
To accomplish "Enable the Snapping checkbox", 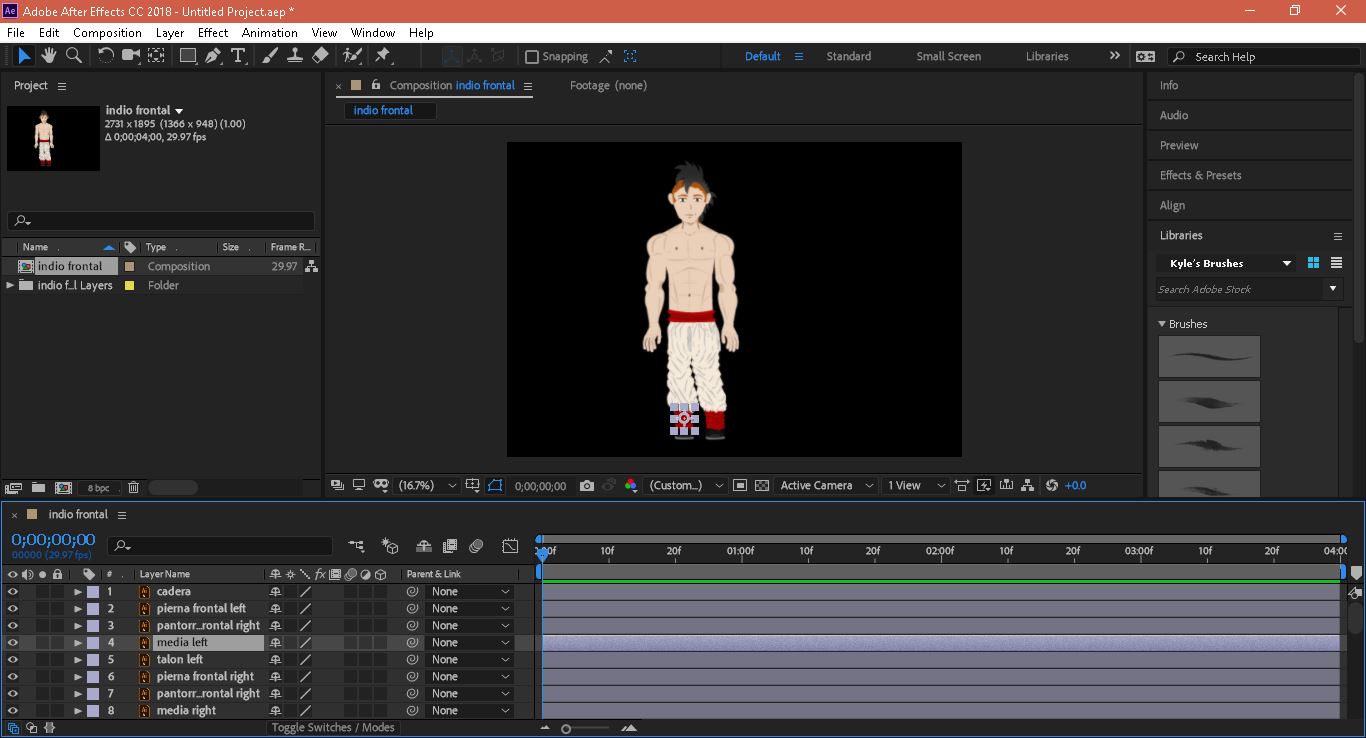I will [x=532, y=57].
